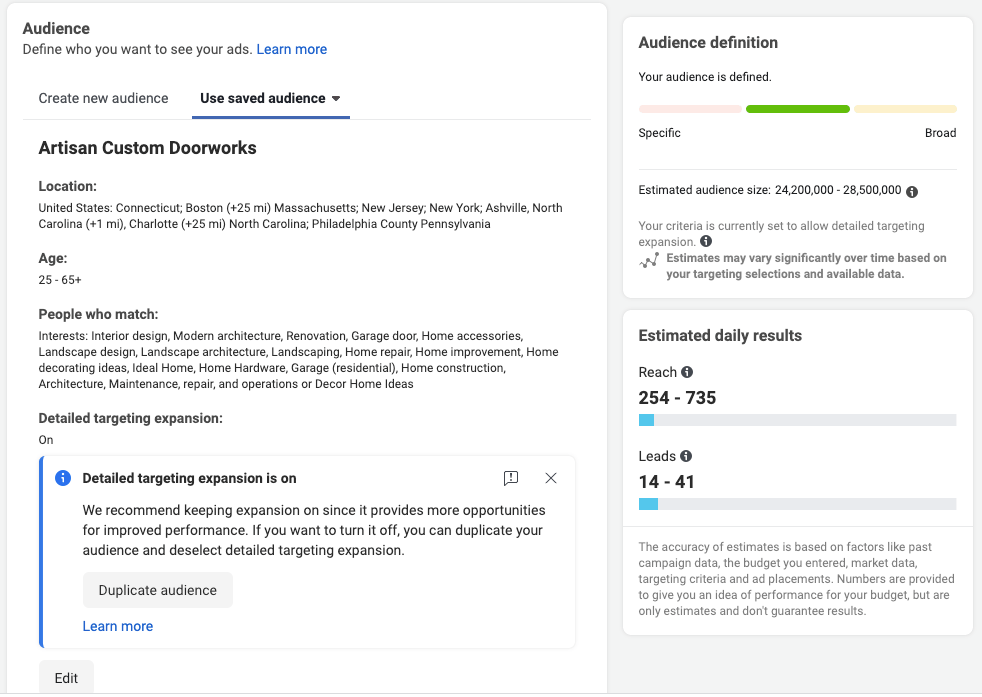This screenshot has height=697, width=982.
Task: Click the info icon next to Reach
Action: 685,372
